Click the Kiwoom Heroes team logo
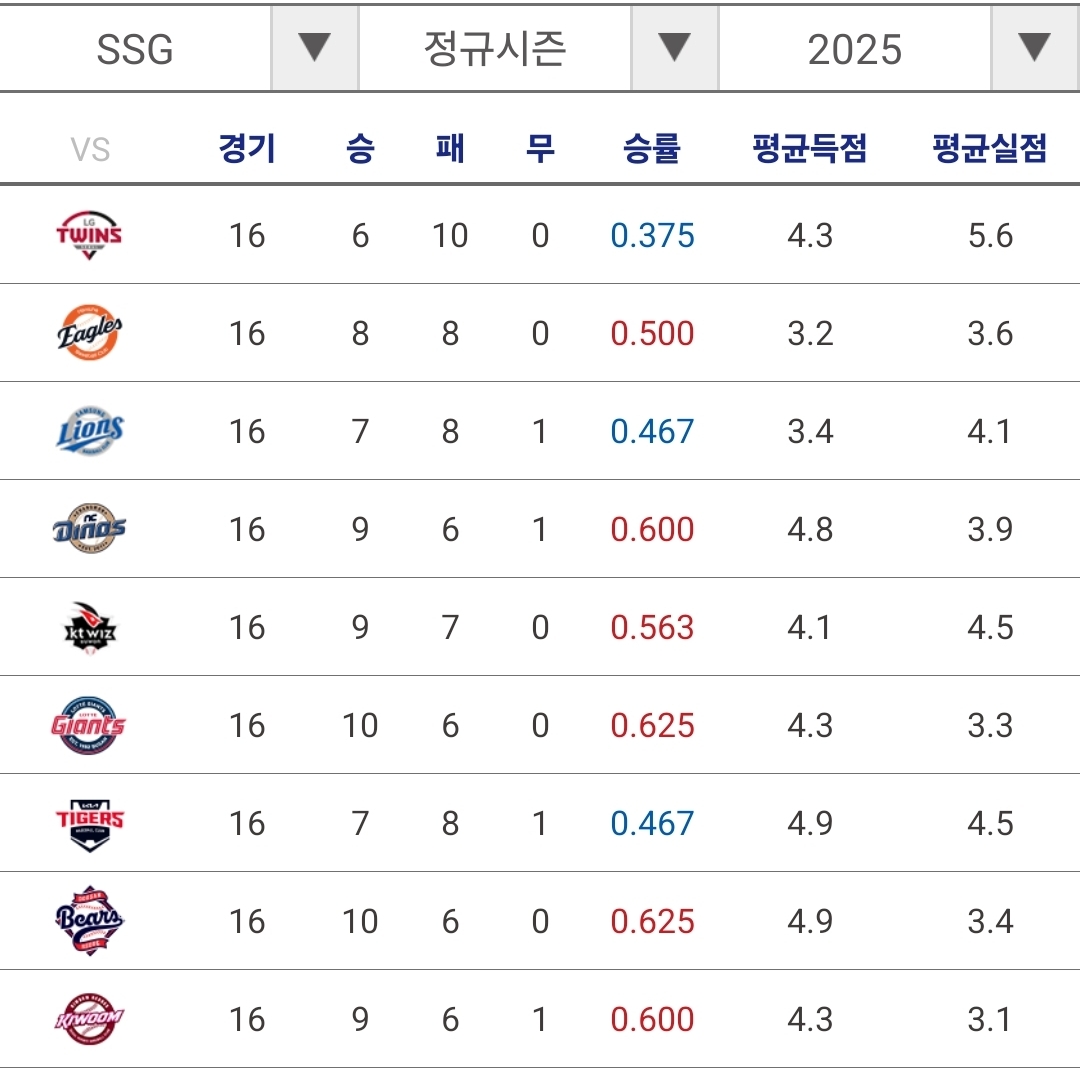 click(89, 1019)
